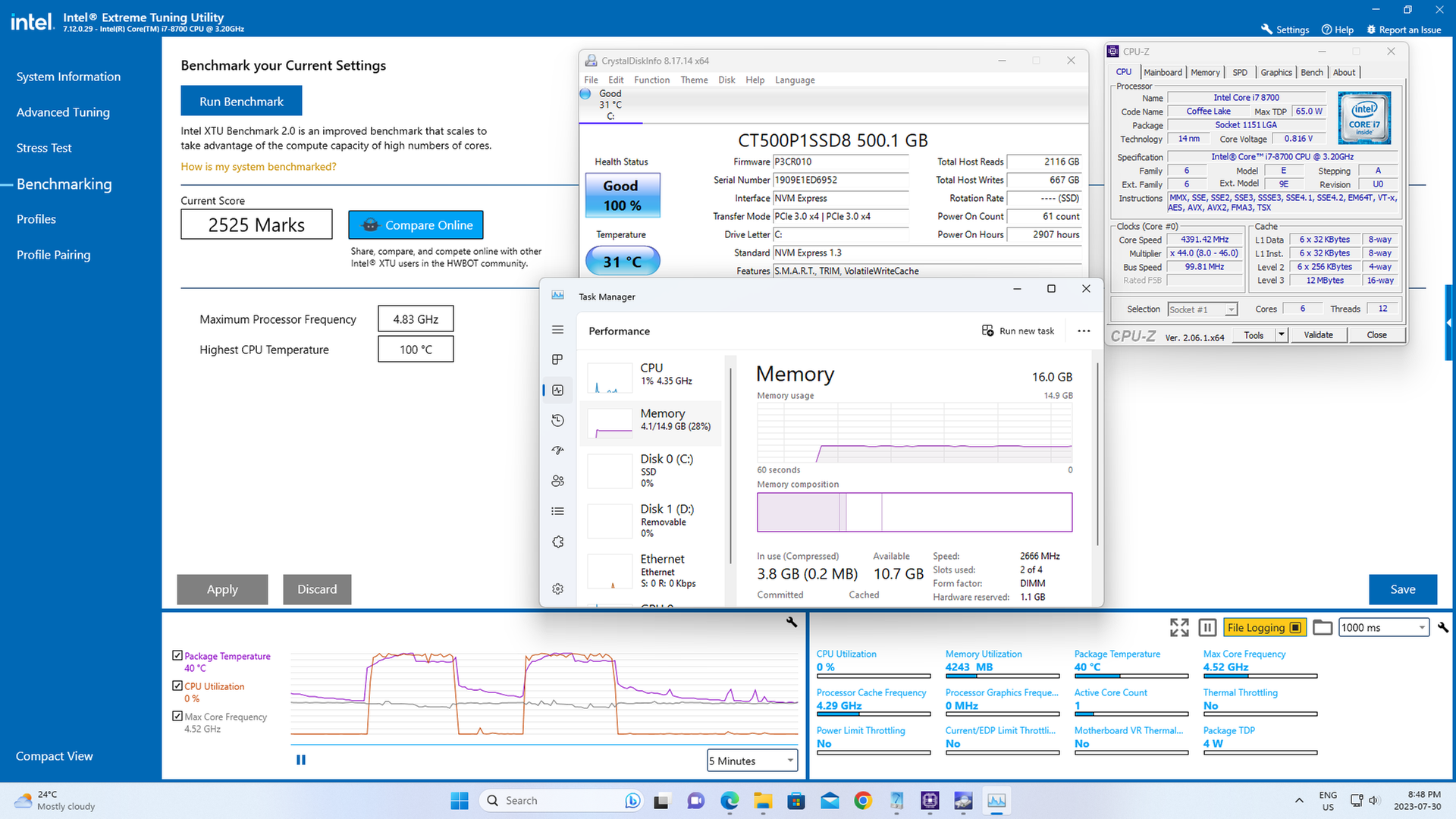Pause XTU monitoring with the boxed pause icon
Screen dimensions: 1456x819
pos(1208,627)
